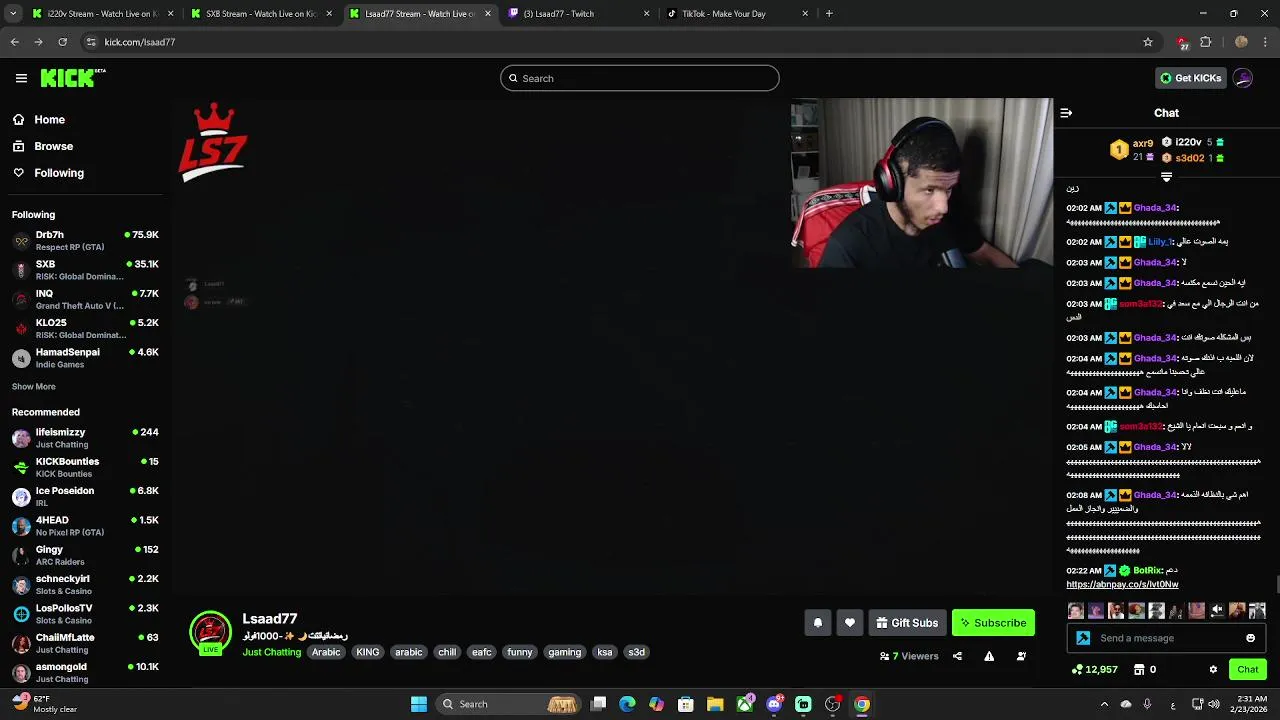The image size is (1280, 720).
Task: Click the Just Chatting category link
Action: point(271,652)
